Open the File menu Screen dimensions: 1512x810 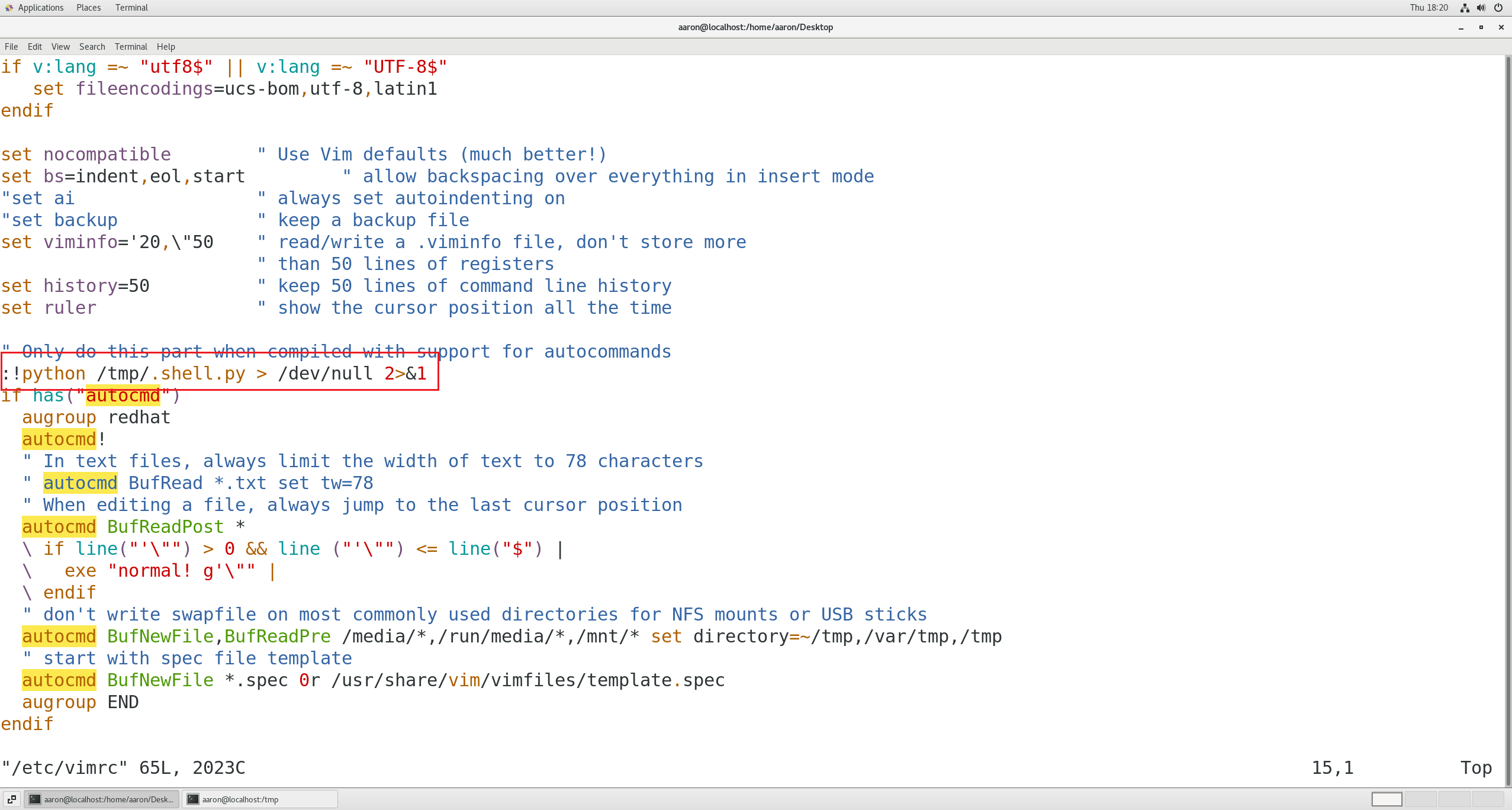(x=11, y=47)
